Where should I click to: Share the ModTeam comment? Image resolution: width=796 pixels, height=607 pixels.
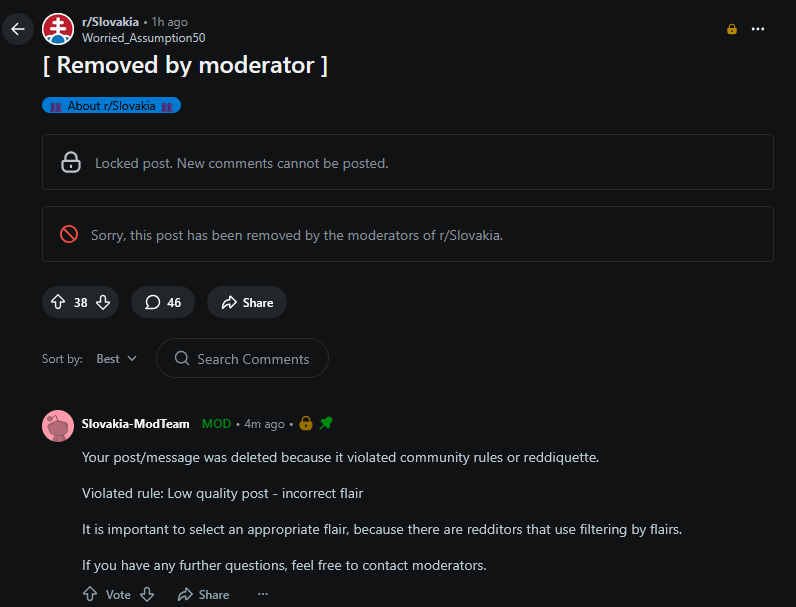[x=203, y=594]
